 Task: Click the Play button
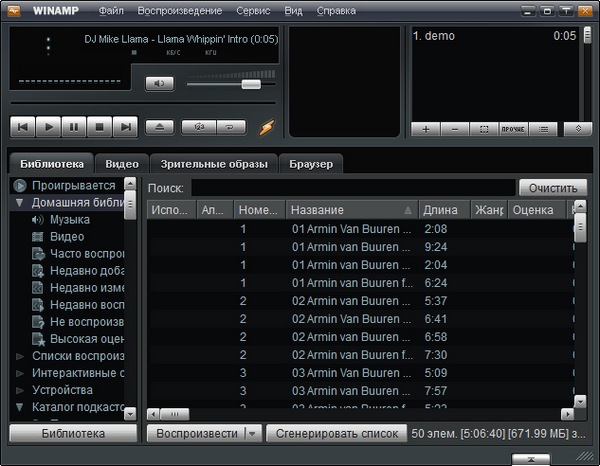tap(48, 127)
